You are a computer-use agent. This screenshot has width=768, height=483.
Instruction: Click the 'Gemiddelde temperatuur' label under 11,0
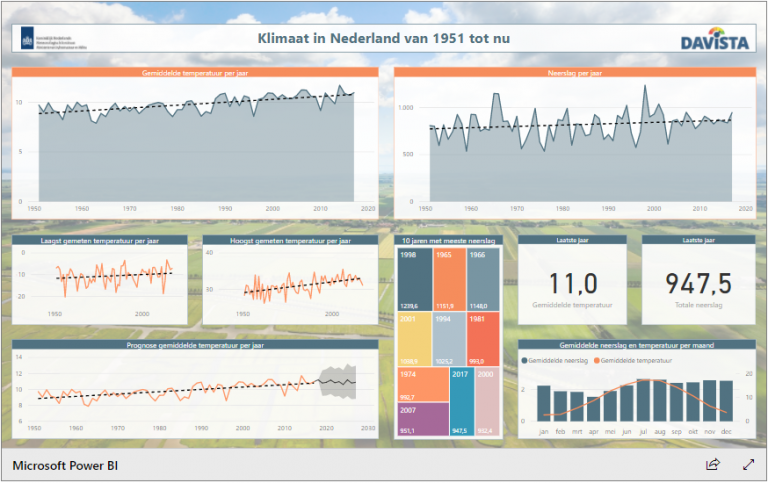point(573,305)
